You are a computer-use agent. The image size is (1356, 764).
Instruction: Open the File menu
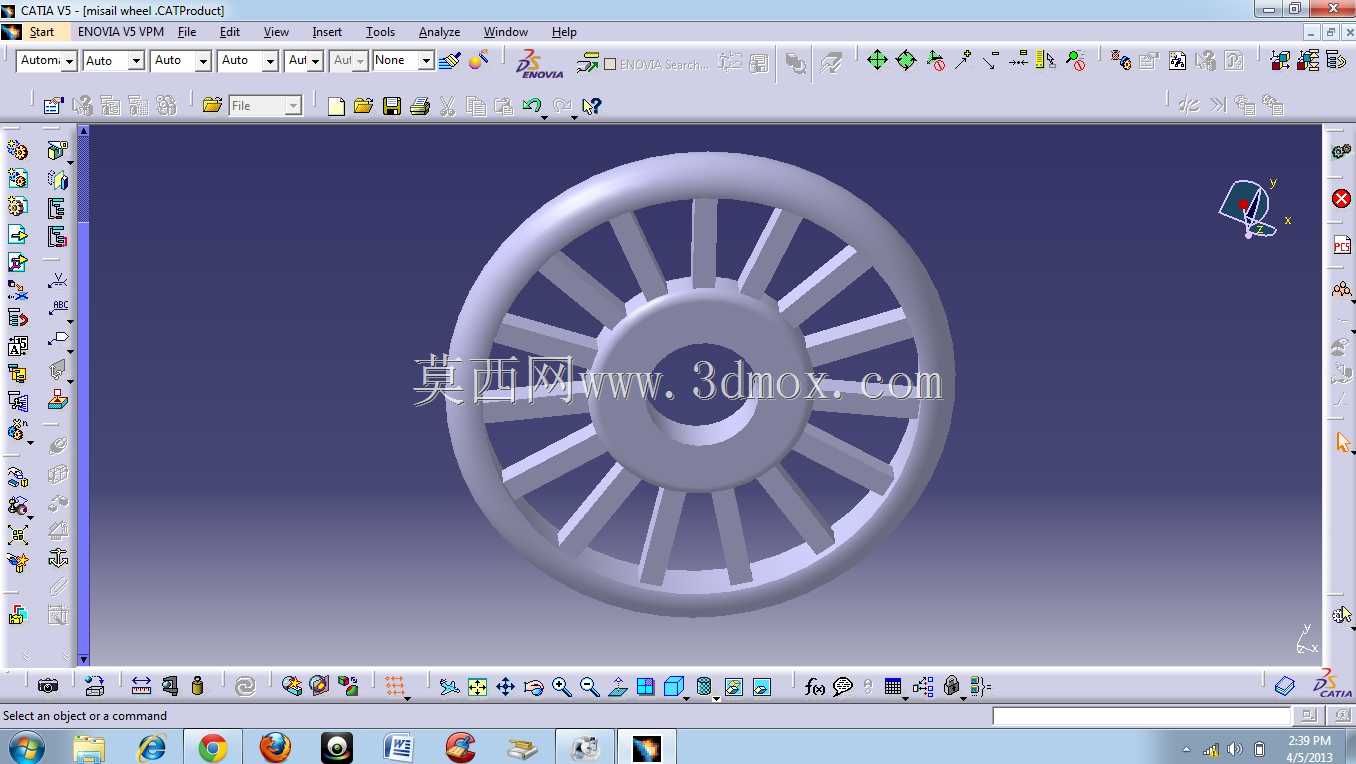point(187,32)
